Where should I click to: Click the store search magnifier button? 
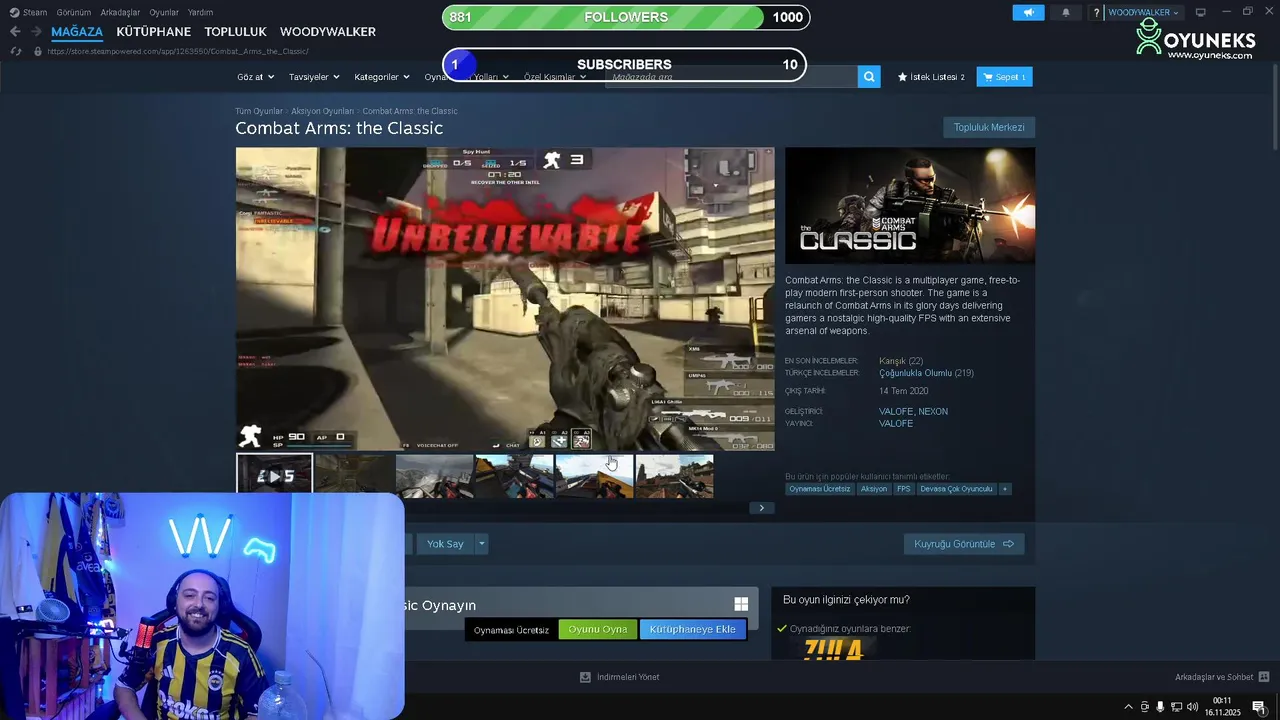(869, 77)
